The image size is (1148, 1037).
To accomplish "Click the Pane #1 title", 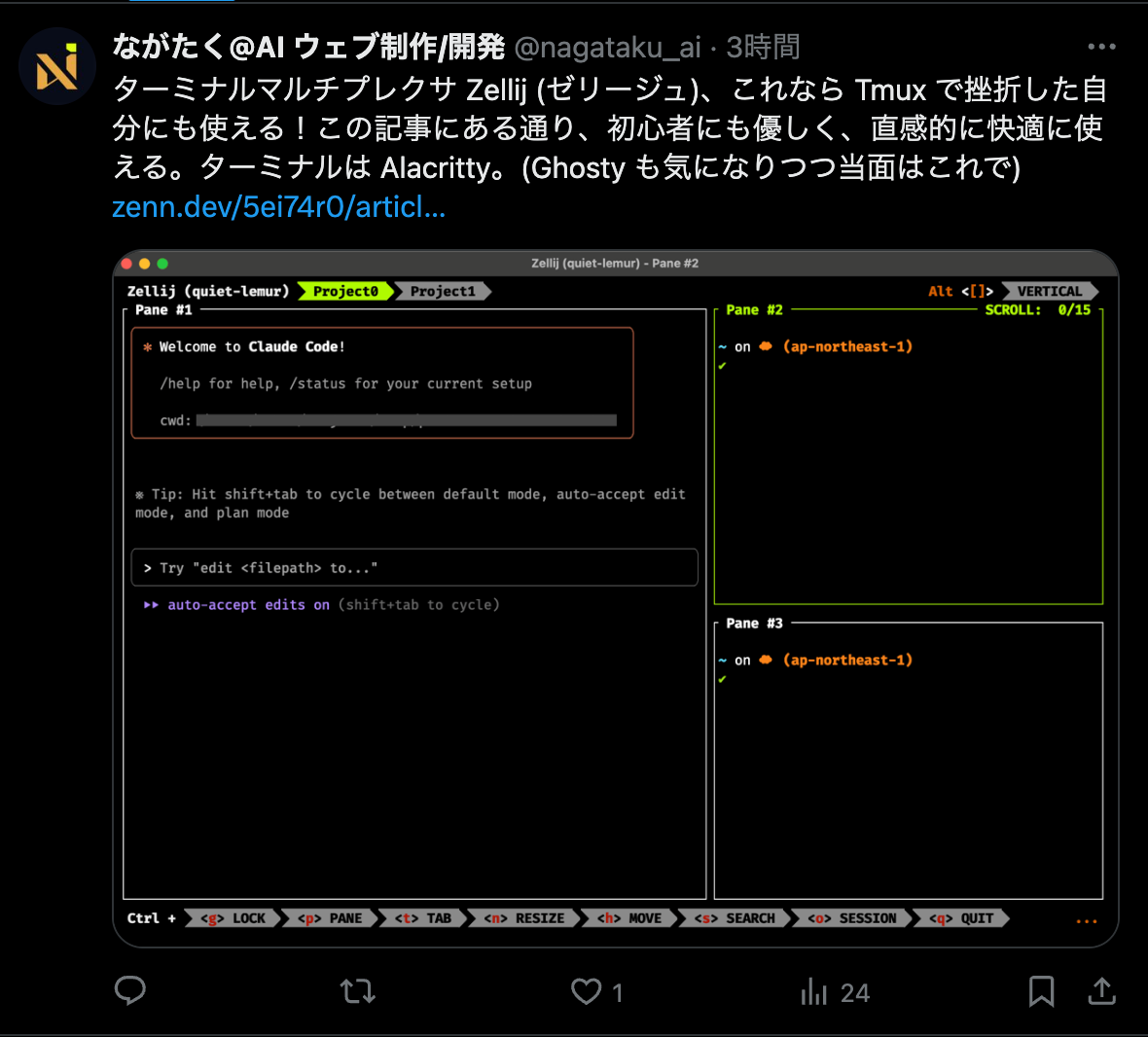I will click(163, 310).
